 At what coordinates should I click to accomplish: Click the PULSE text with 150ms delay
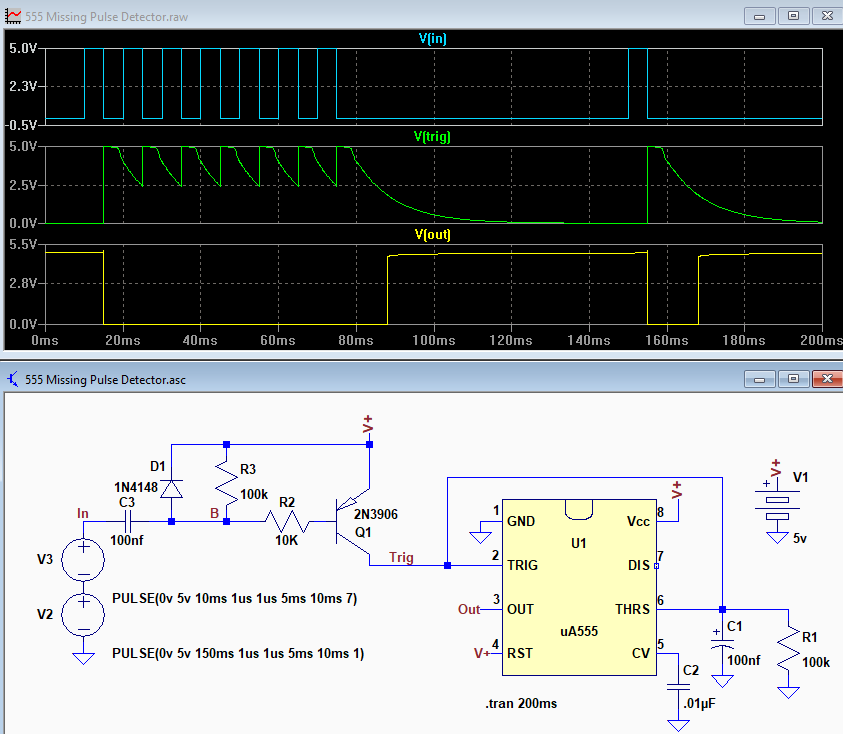[x=238, y=653]
